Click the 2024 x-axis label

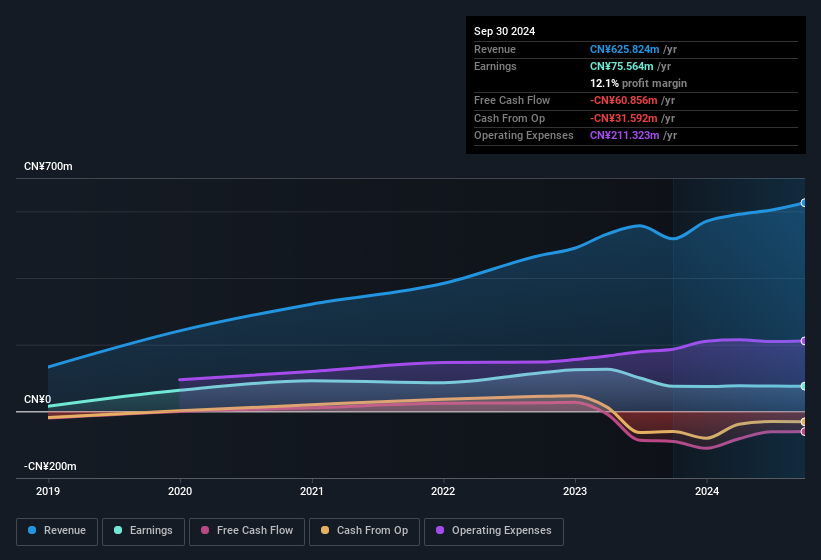(x=707, y=491)
